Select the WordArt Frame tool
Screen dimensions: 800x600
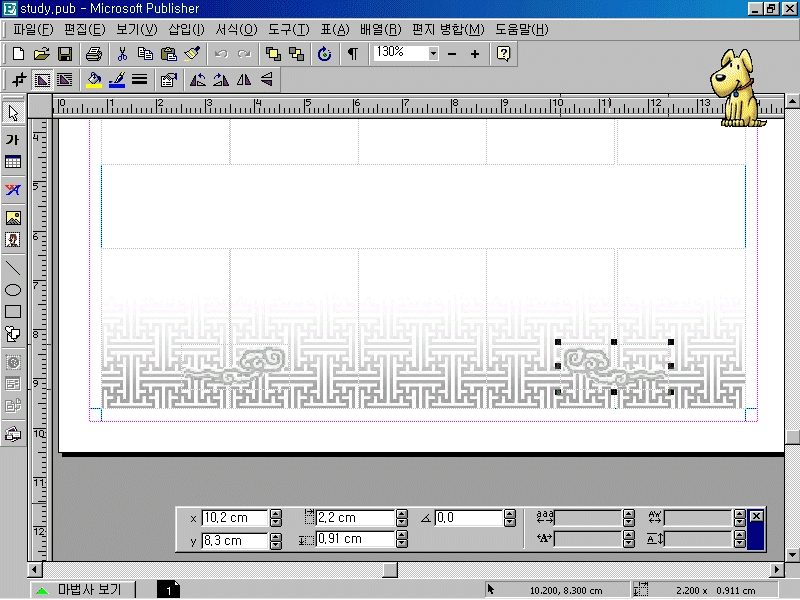pyautogui.click(x=13, y=190)
